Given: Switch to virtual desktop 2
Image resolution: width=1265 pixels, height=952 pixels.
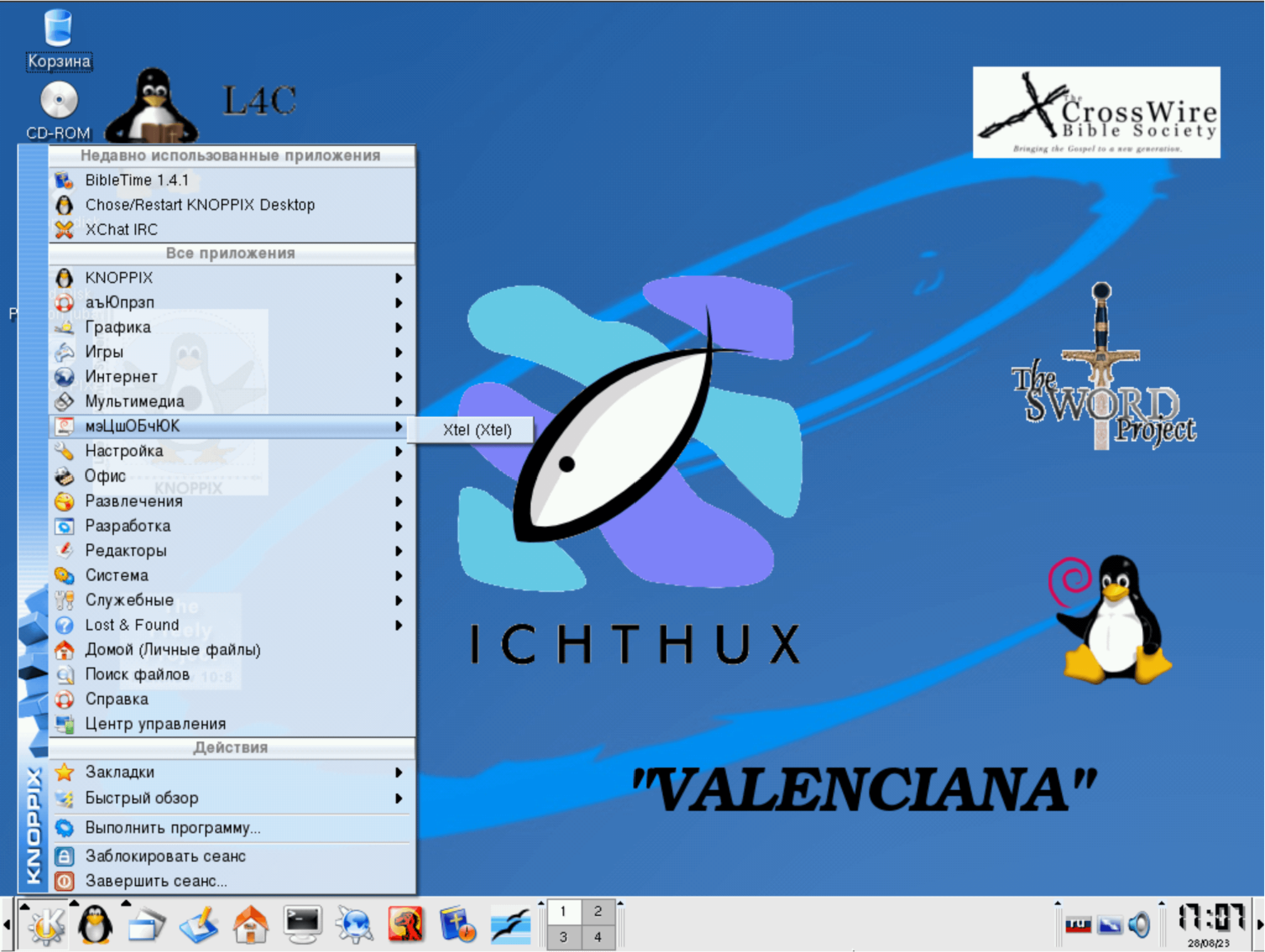Looking at the screenshot, I should click(x=598, y=911).
